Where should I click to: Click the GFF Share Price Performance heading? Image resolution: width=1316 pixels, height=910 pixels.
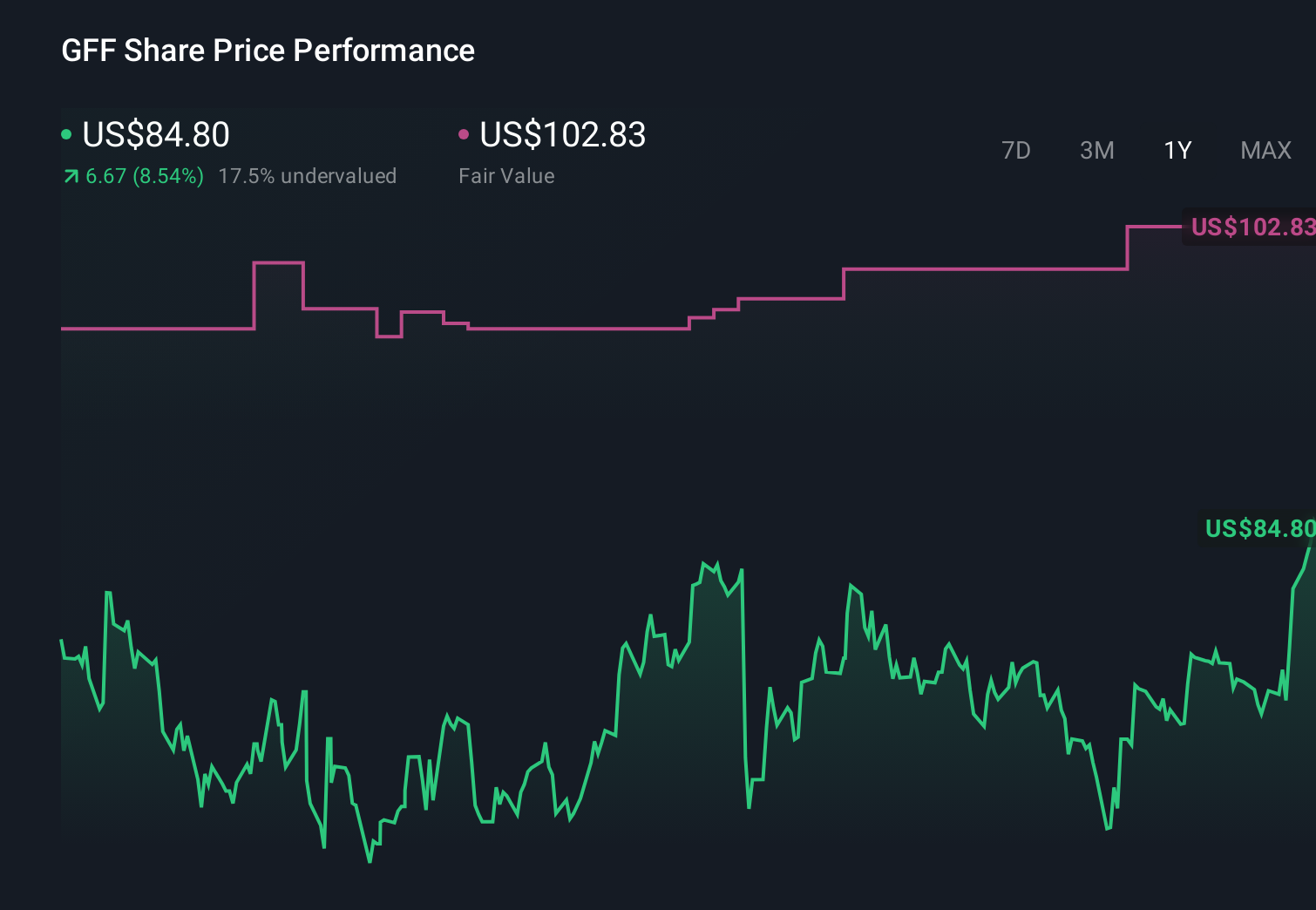[x=268, y=51]
